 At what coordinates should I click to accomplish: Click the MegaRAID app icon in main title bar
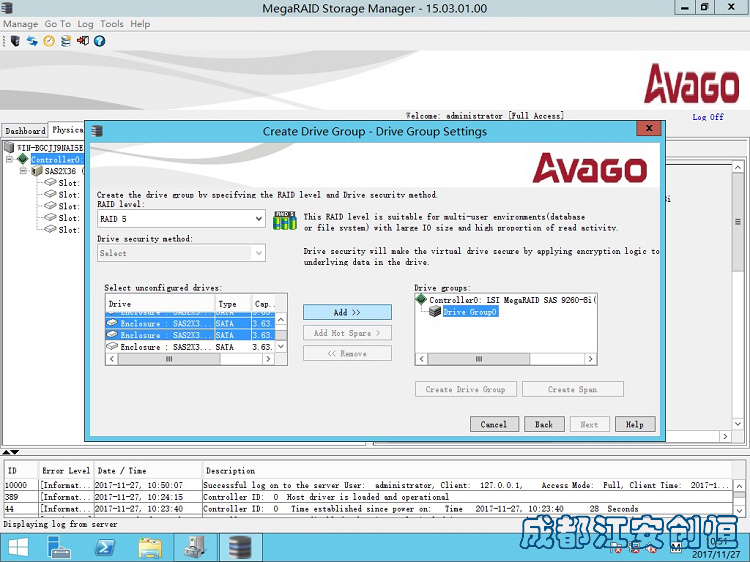(7, 8)
